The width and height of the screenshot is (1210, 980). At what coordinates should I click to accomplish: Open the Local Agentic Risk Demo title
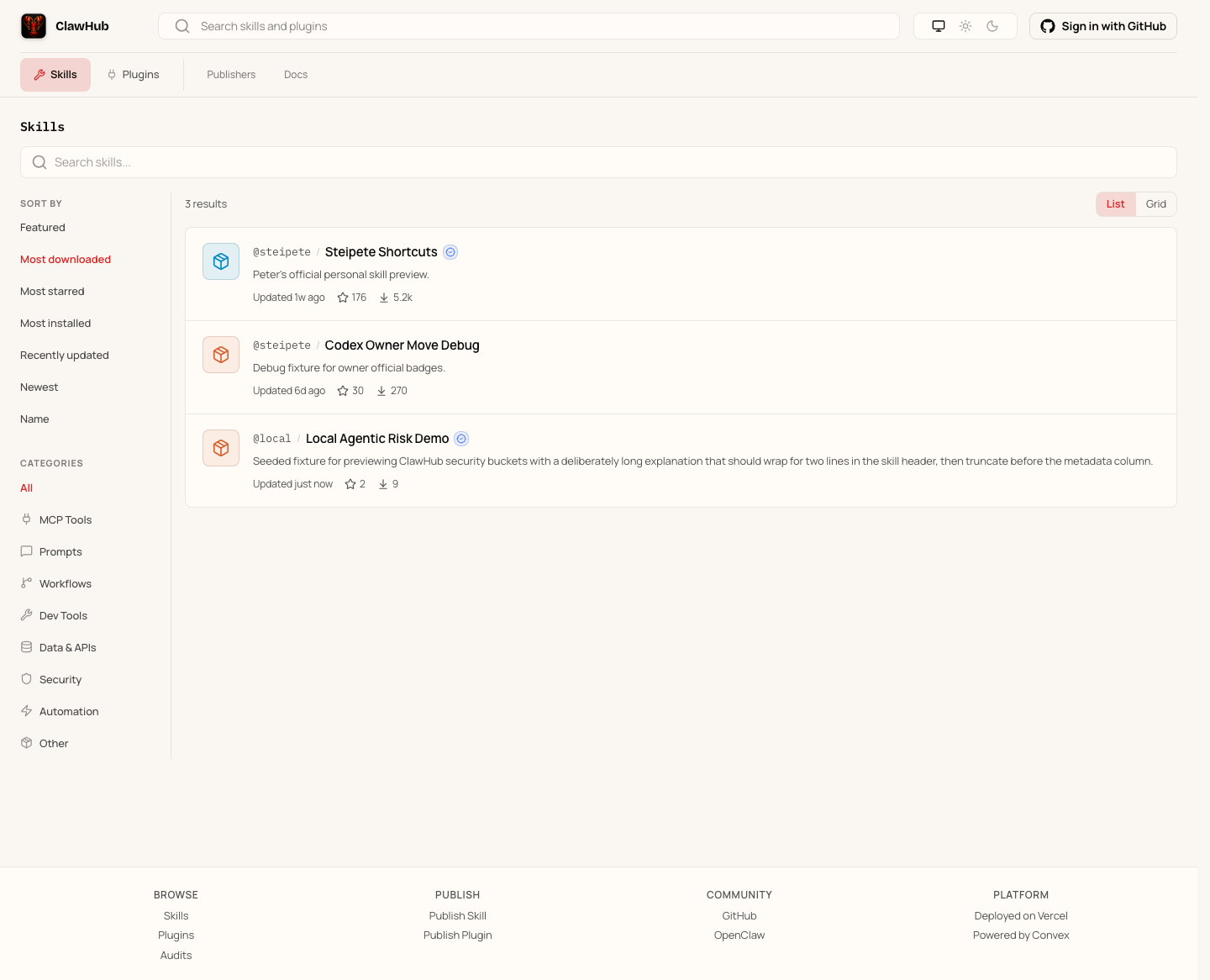377,439
